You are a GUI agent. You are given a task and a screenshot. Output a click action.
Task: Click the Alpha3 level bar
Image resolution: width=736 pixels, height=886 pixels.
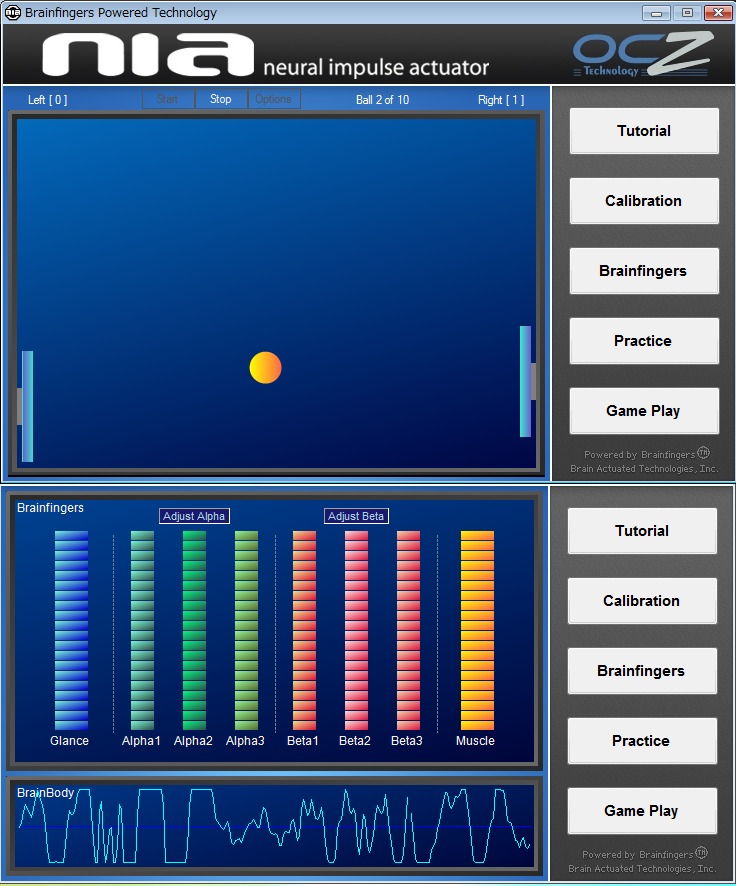coord(246,630)
